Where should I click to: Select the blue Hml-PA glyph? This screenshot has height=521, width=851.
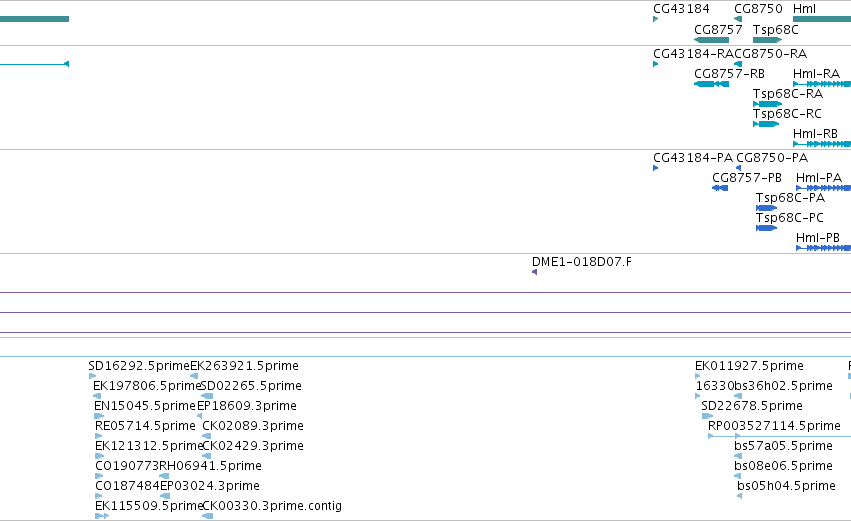pyautogui.click(x=823, y=188)
